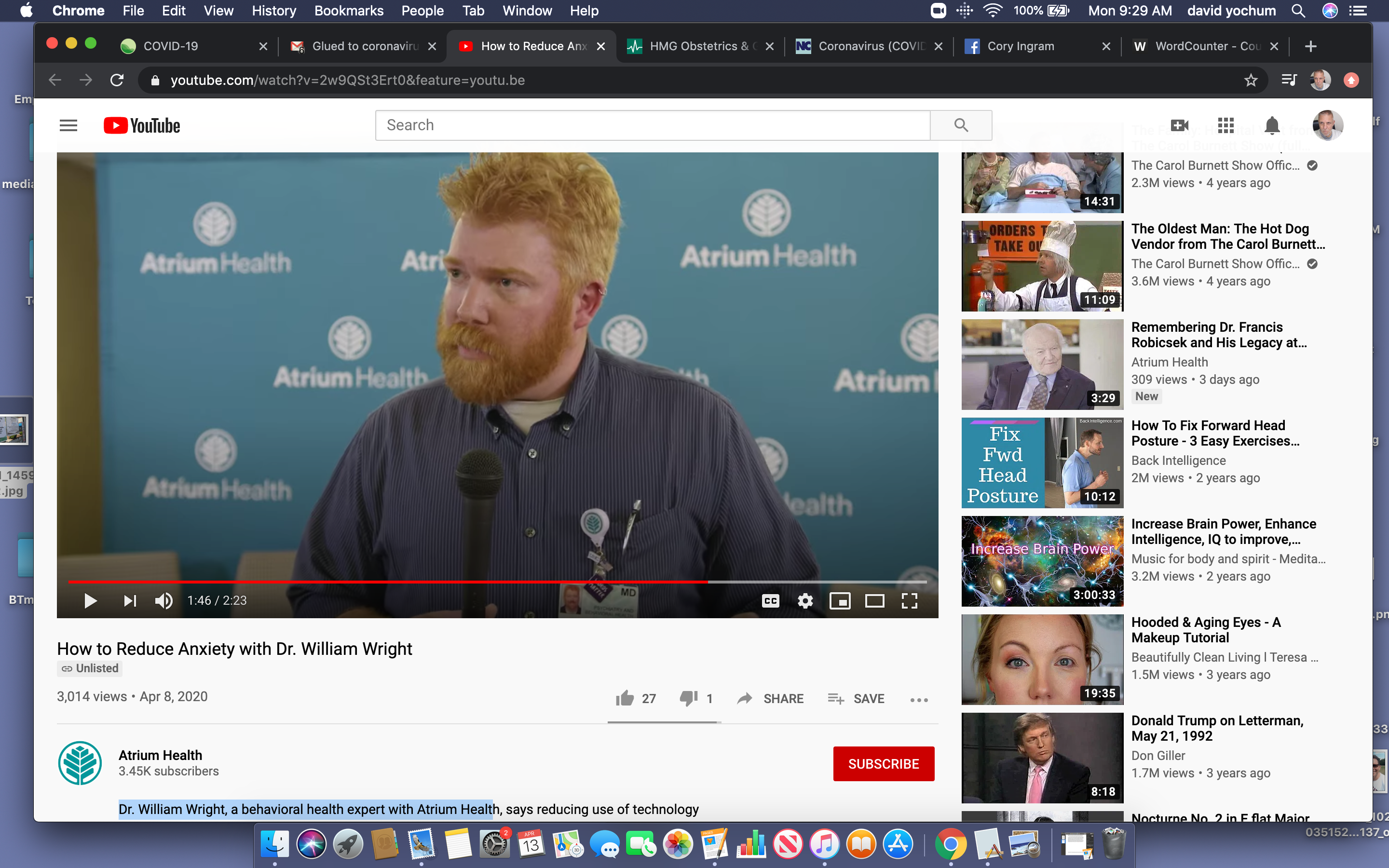Open The Oldest Man Hot Dog Vendor thumbnail
1389x868 pixels.
coord(1042,266)
